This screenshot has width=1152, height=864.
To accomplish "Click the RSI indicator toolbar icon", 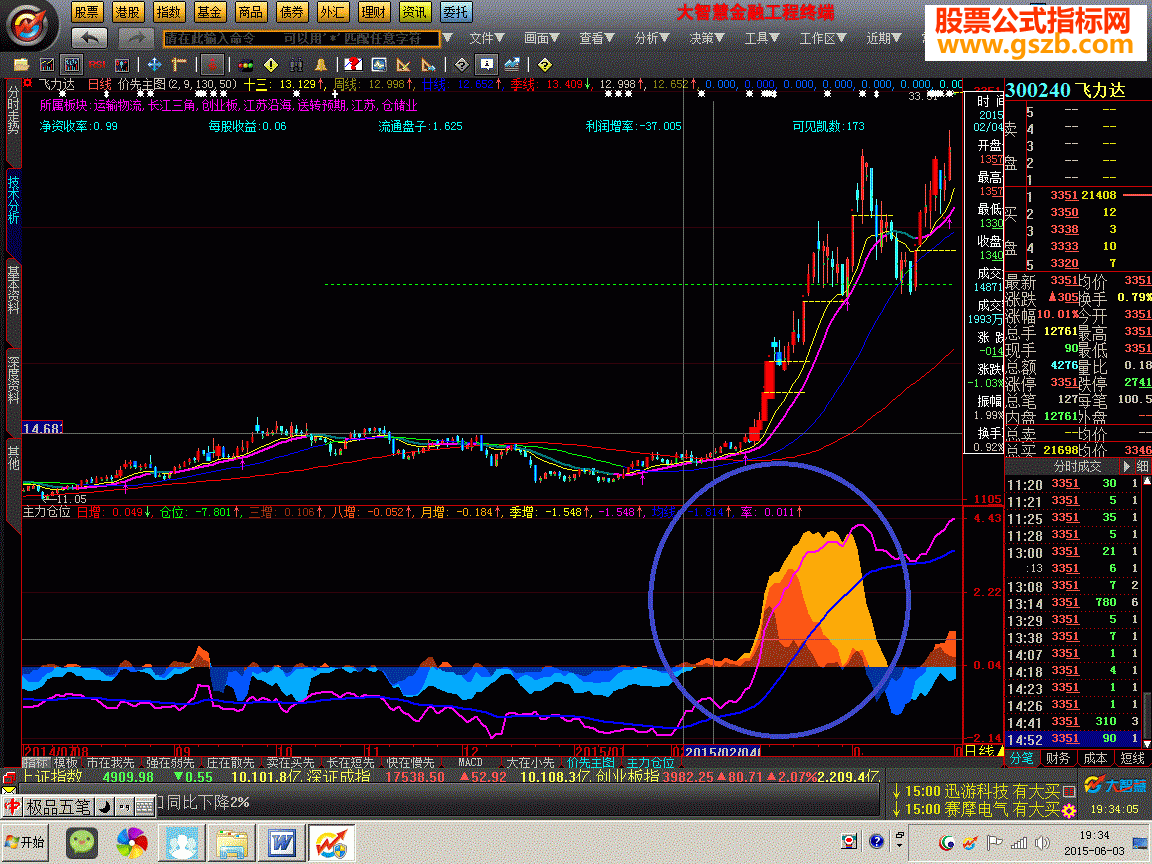I will pyautogui.click(x=96, y=64).
